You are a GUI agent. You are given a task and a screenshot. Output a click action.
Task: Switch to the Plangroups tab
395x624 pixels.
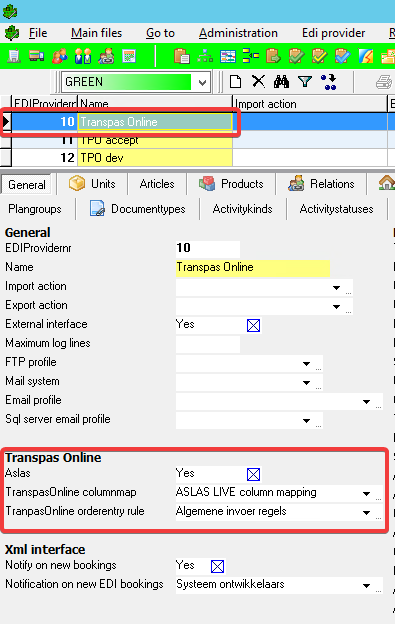point(35,209)
